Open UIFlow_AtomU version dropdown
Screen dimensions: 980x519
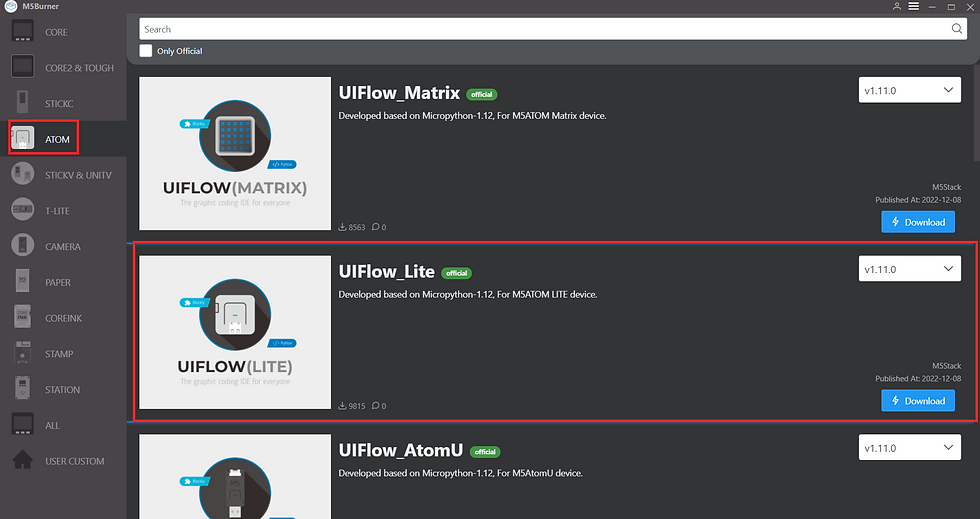tap(909, 448)
